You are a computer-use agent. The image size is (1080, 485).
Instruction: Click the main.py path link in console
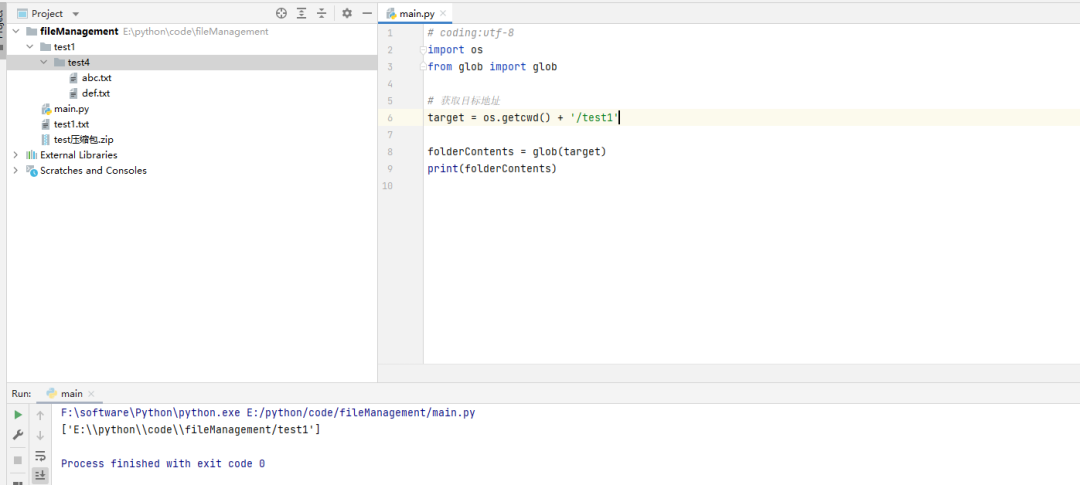(x=362, y=413)
